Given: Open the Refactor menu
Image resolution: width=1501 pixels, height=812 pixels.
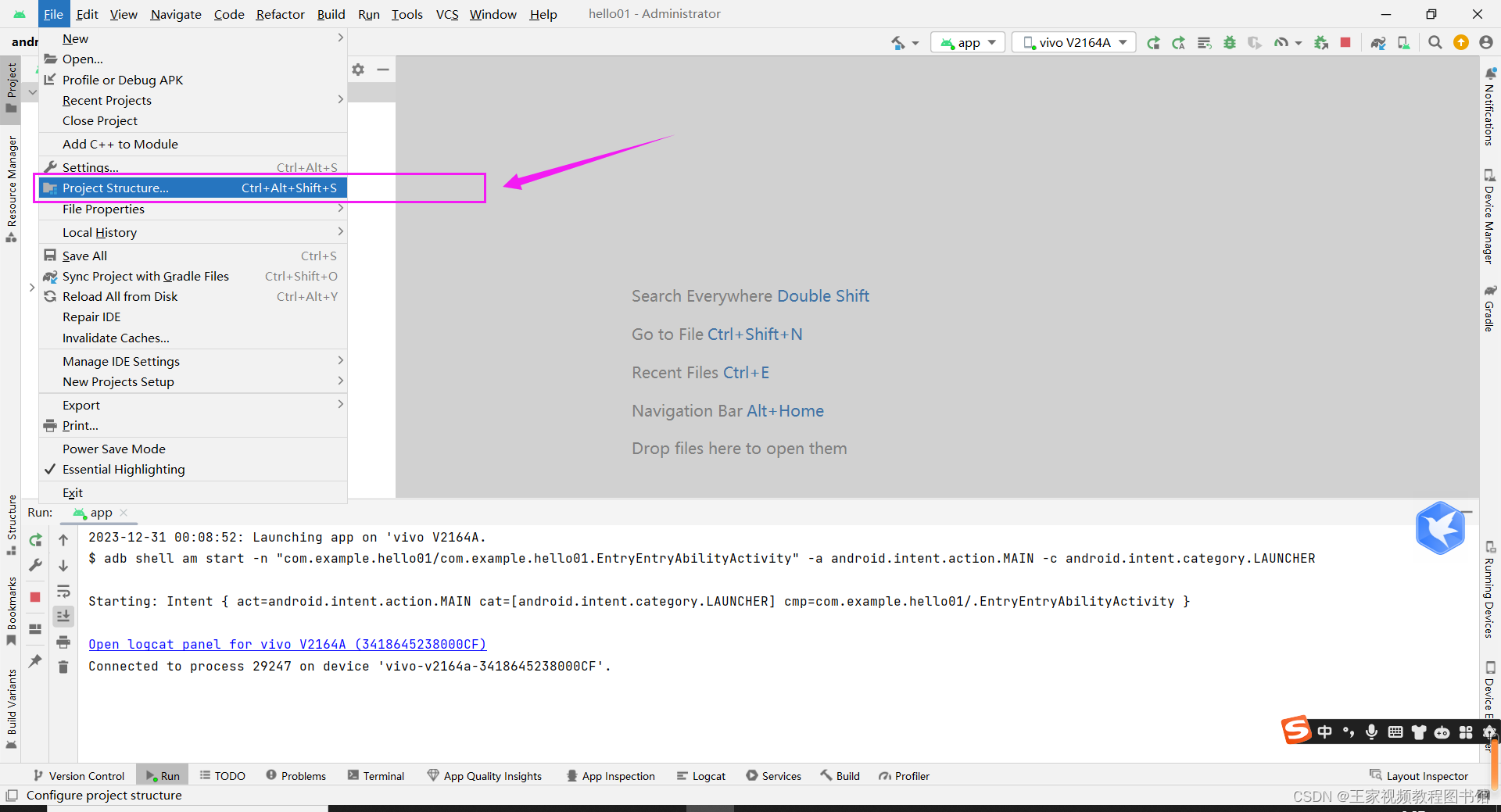Looking at the screenshot, I should tap(280, 14).
